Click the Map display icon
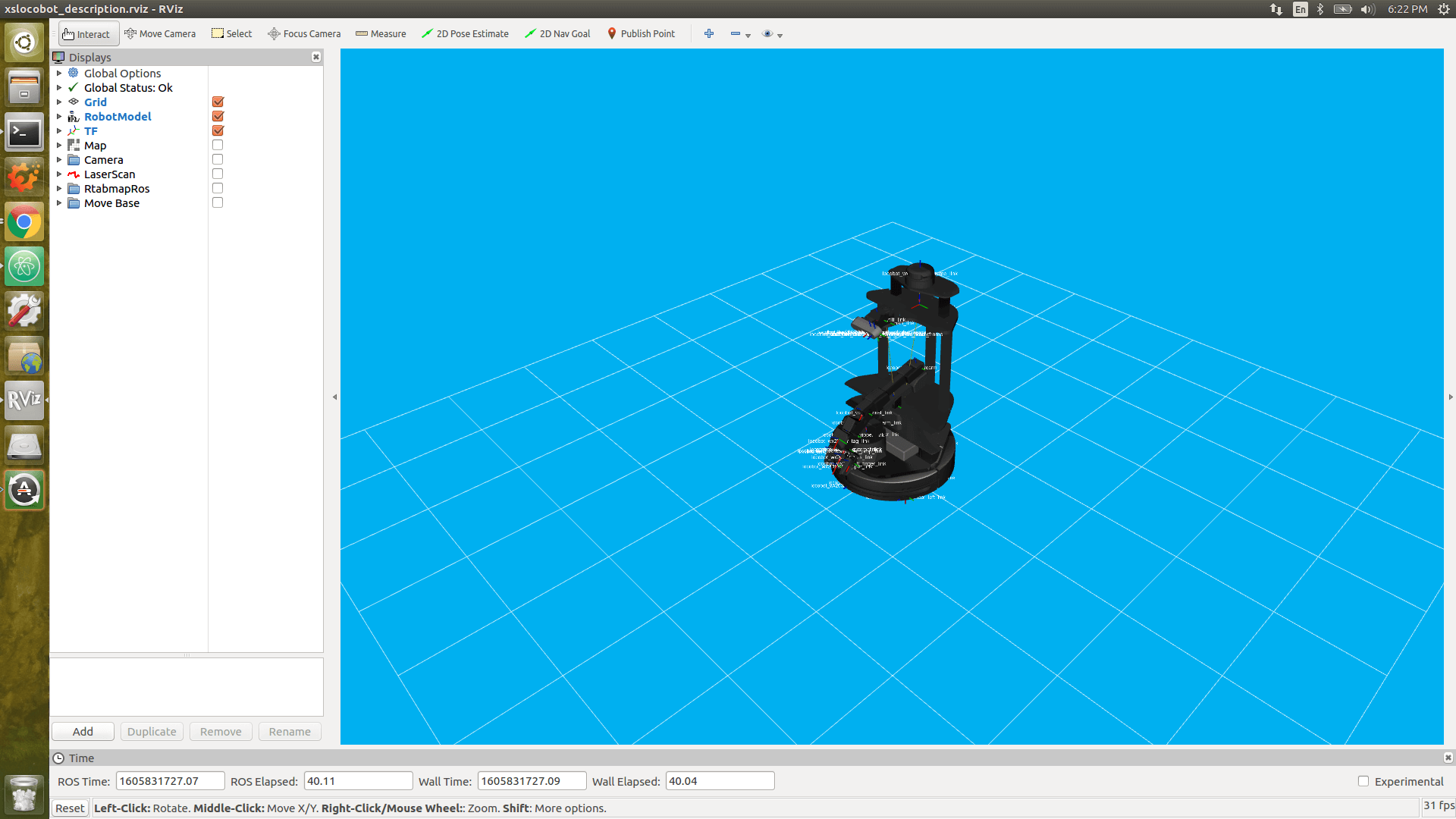The image size is (1456, 819). (x=74, y=145)
